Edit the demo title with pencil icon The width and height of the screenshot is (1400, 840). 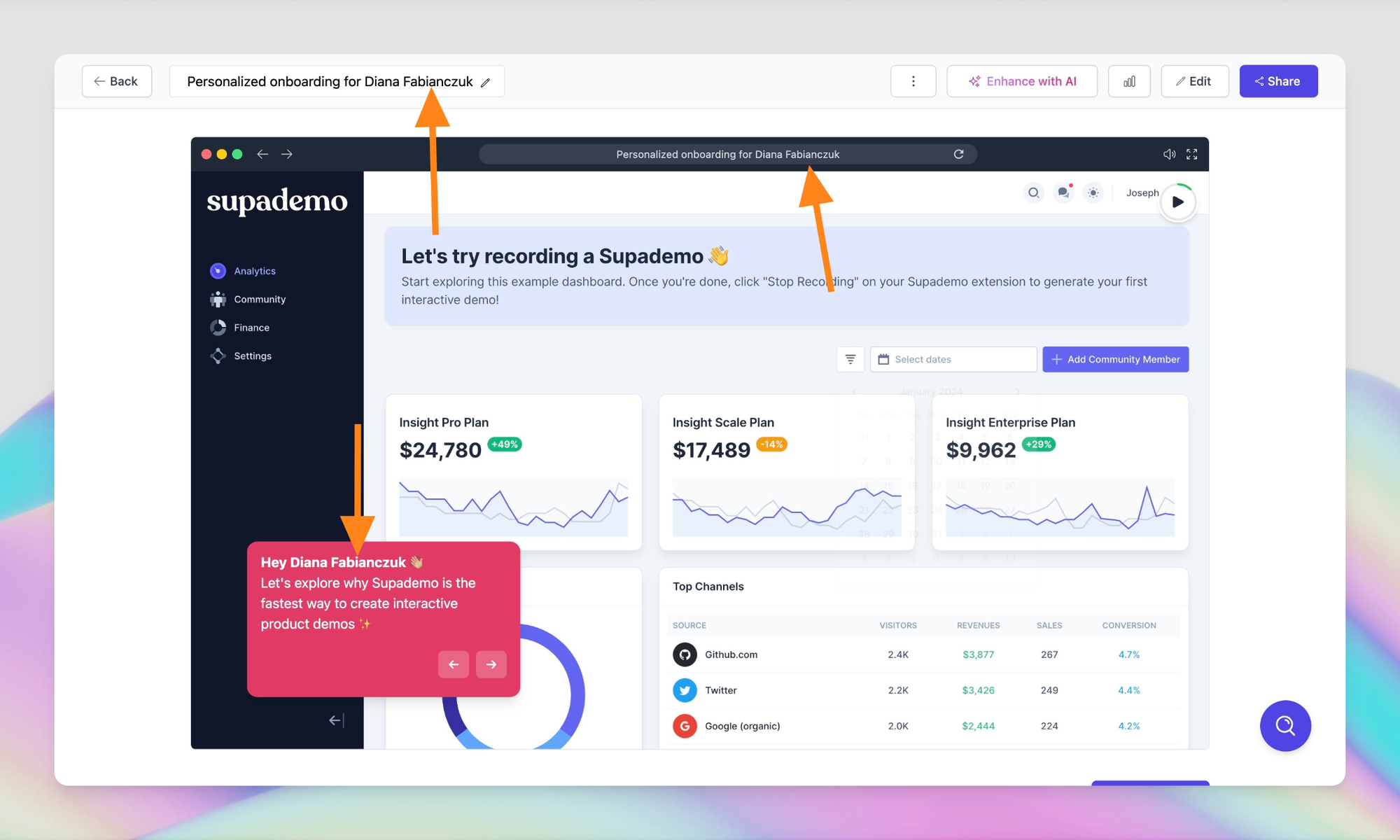coord(486,82)
